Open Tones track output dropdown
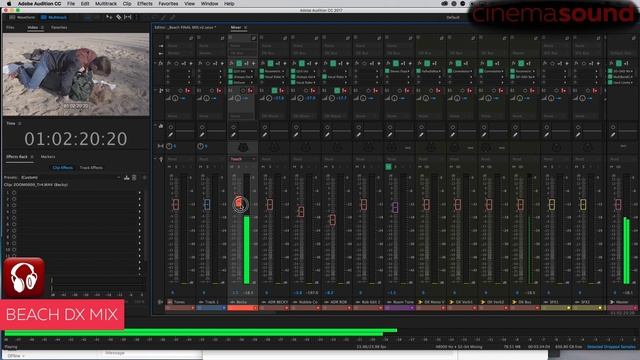This screenshot has width=640, height=360. tap(180, 53)
